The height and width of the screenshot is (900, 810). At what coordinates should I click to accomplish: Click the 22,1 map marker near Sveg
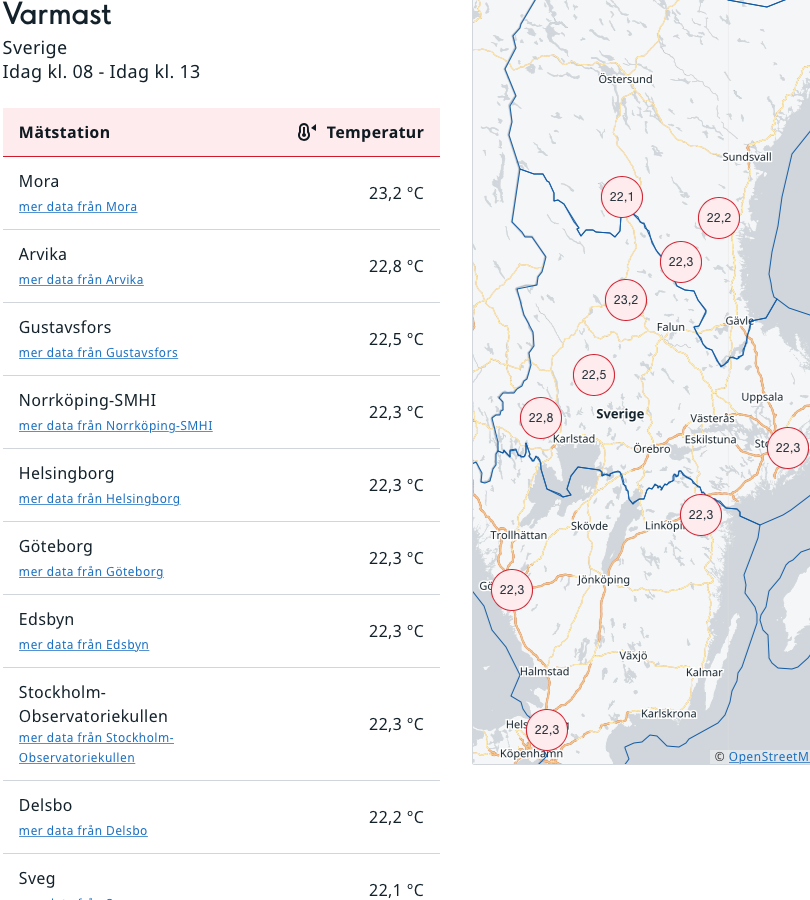pos(622,197)
